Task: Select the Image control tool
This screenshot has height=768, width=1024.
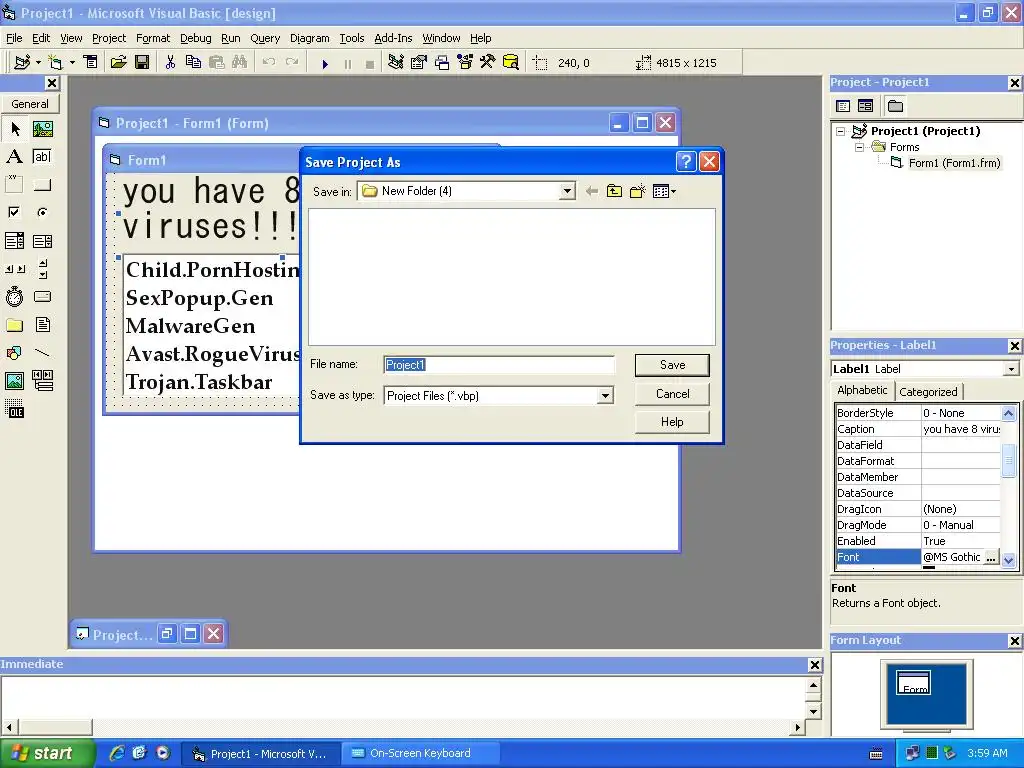Action: [x=15, y=381]
